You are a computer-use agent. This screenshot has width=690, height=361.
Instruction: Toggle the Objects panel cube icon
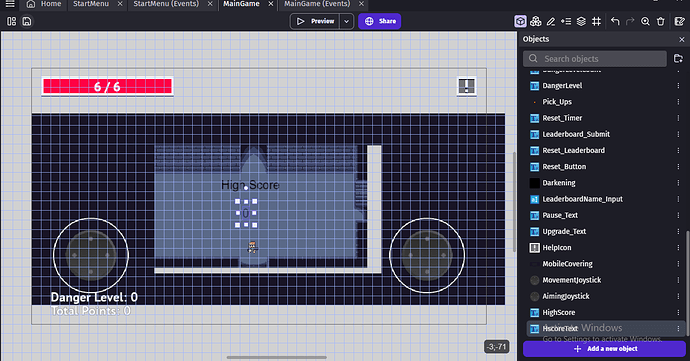coord(520,21)
